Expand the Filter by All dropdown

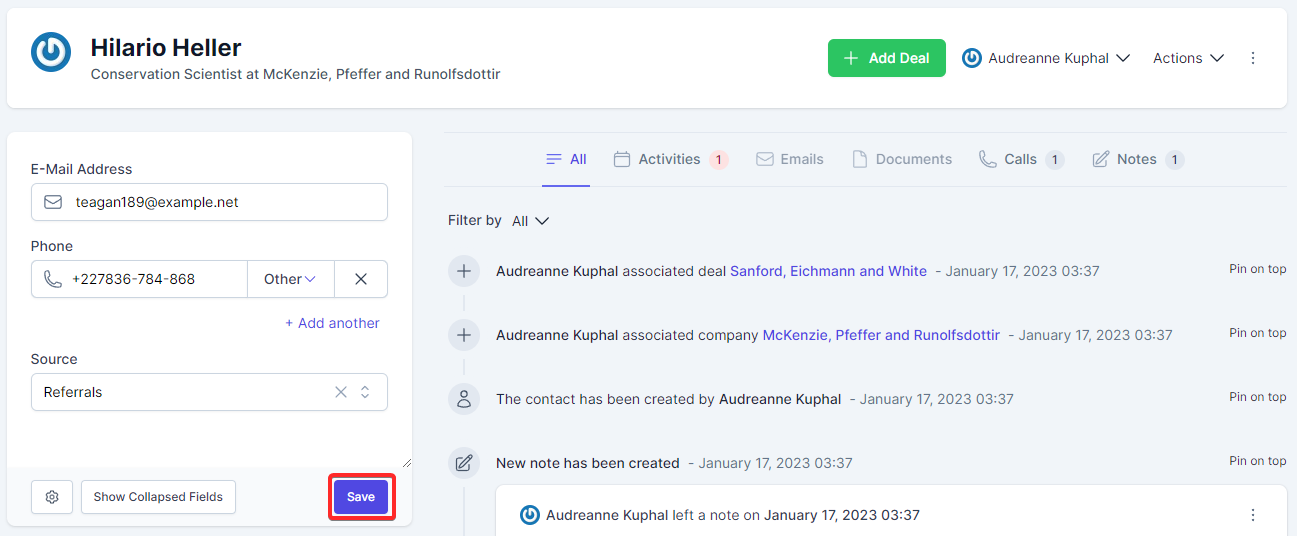[530, 221]
